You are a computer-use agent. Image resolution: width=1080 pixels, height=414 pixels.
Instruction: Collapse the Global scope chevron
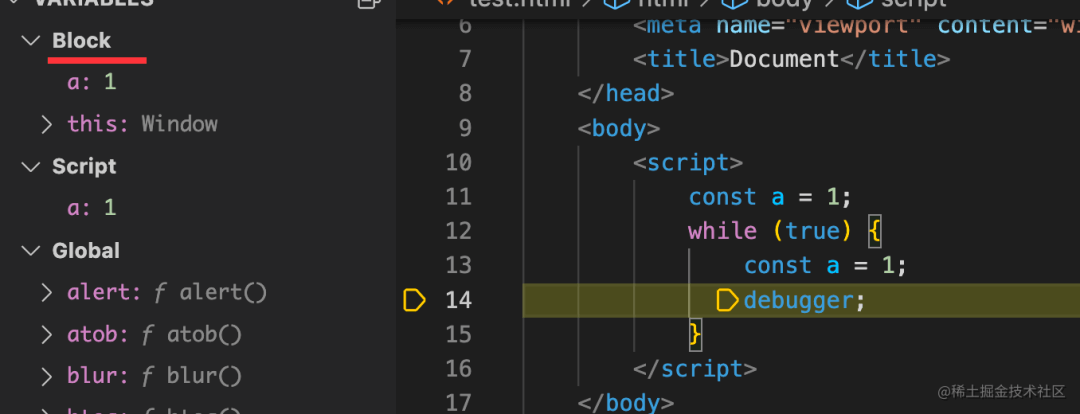coord(31,251)
